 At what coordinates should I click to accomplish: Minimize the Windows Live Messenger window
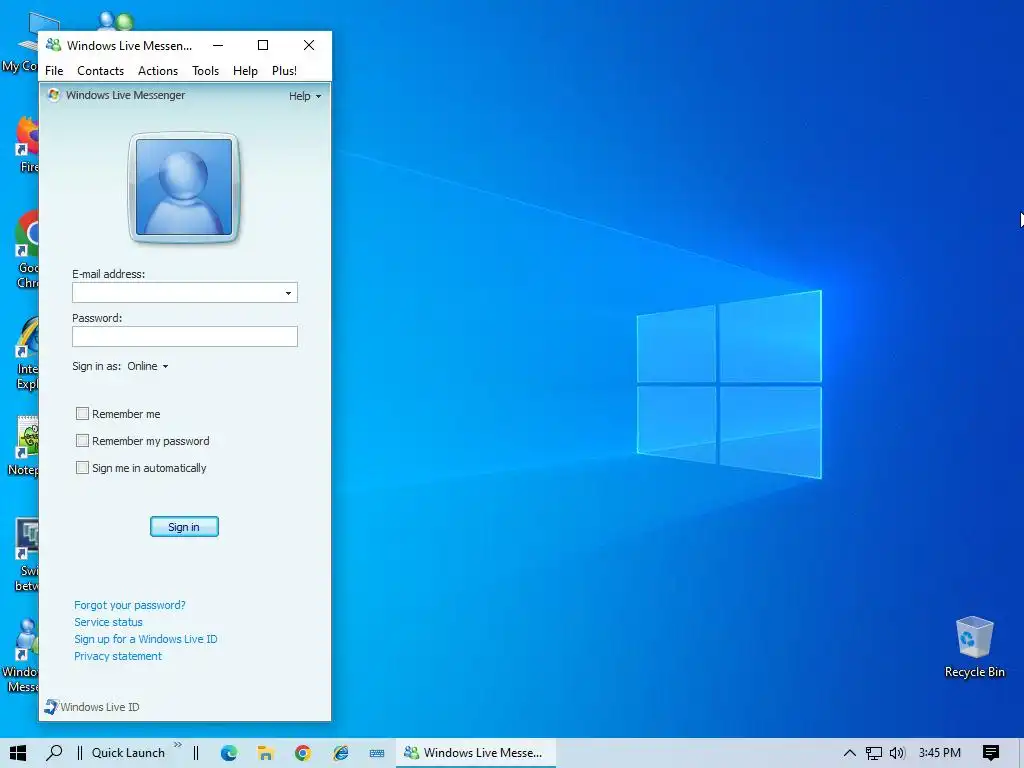[x=218, y=45]
